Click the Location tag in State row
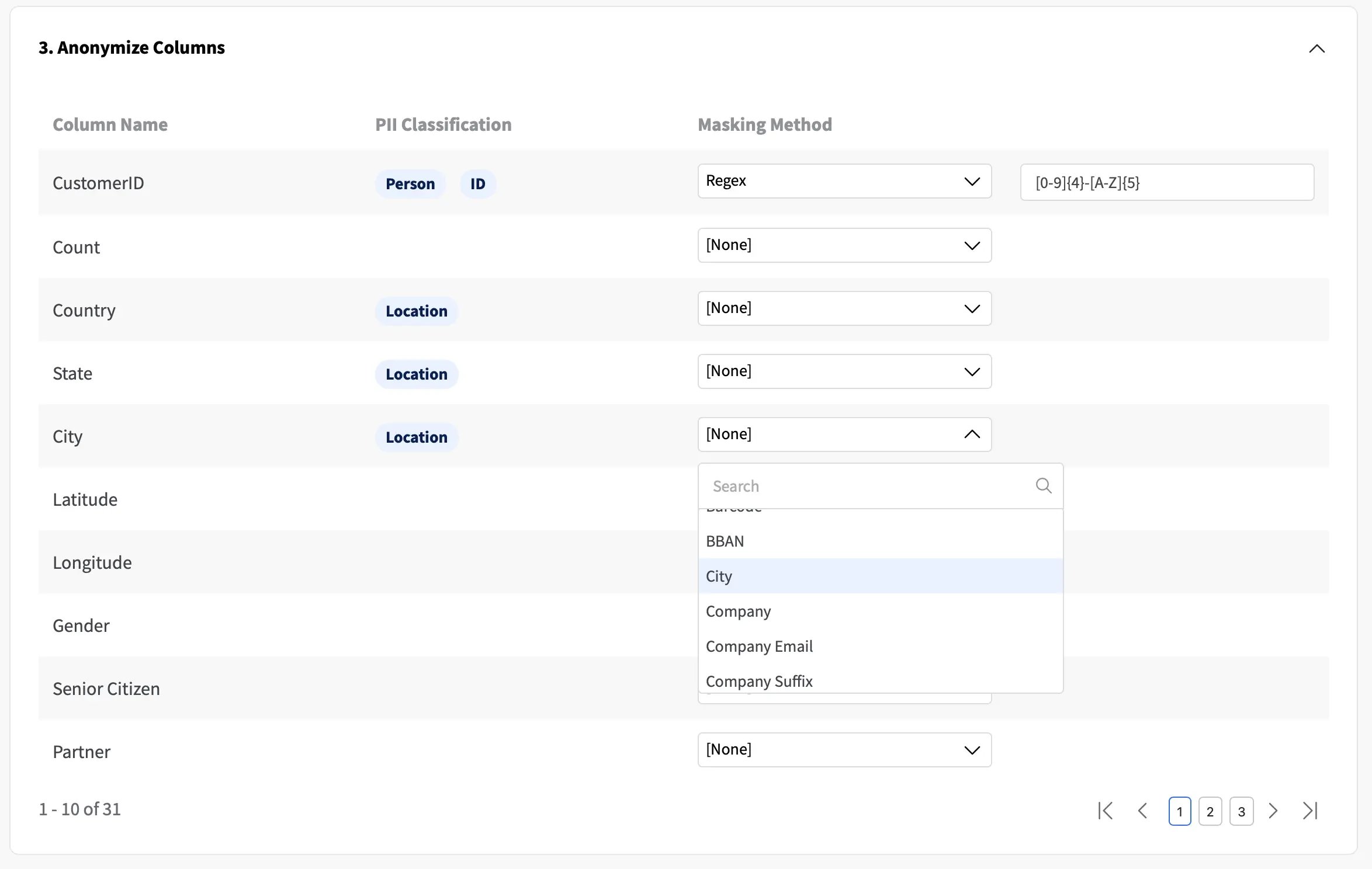The image size is (1372, 869). click(417, 374)
